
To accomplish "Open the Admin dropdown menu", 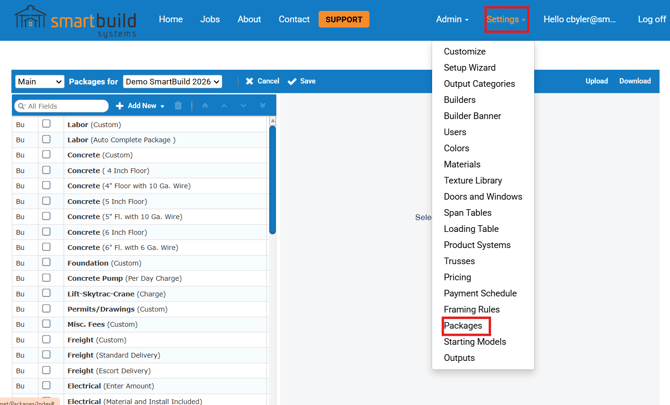I will coord(452,19).
